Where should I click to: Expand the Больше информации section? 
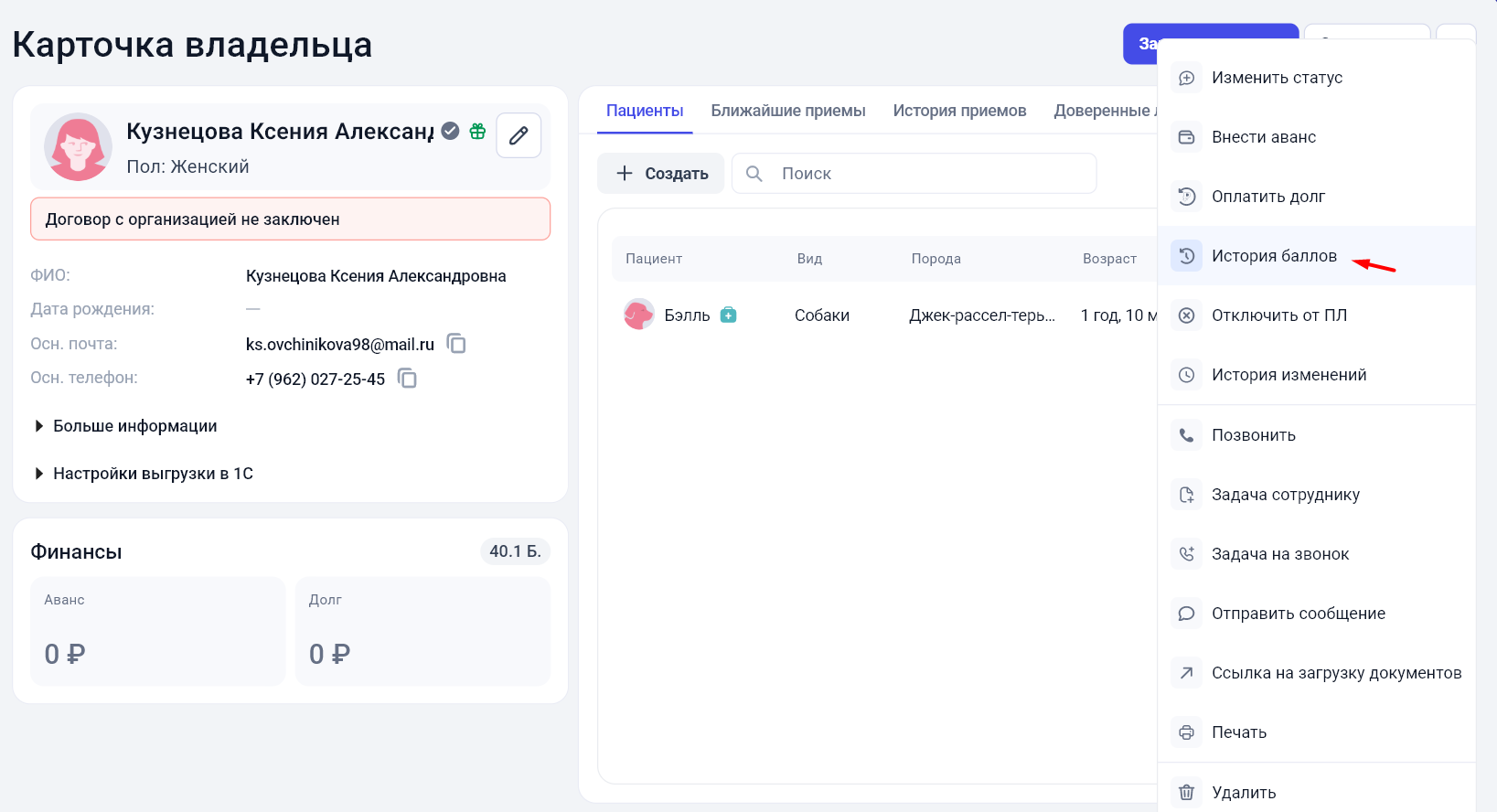(x=125, y=426)
